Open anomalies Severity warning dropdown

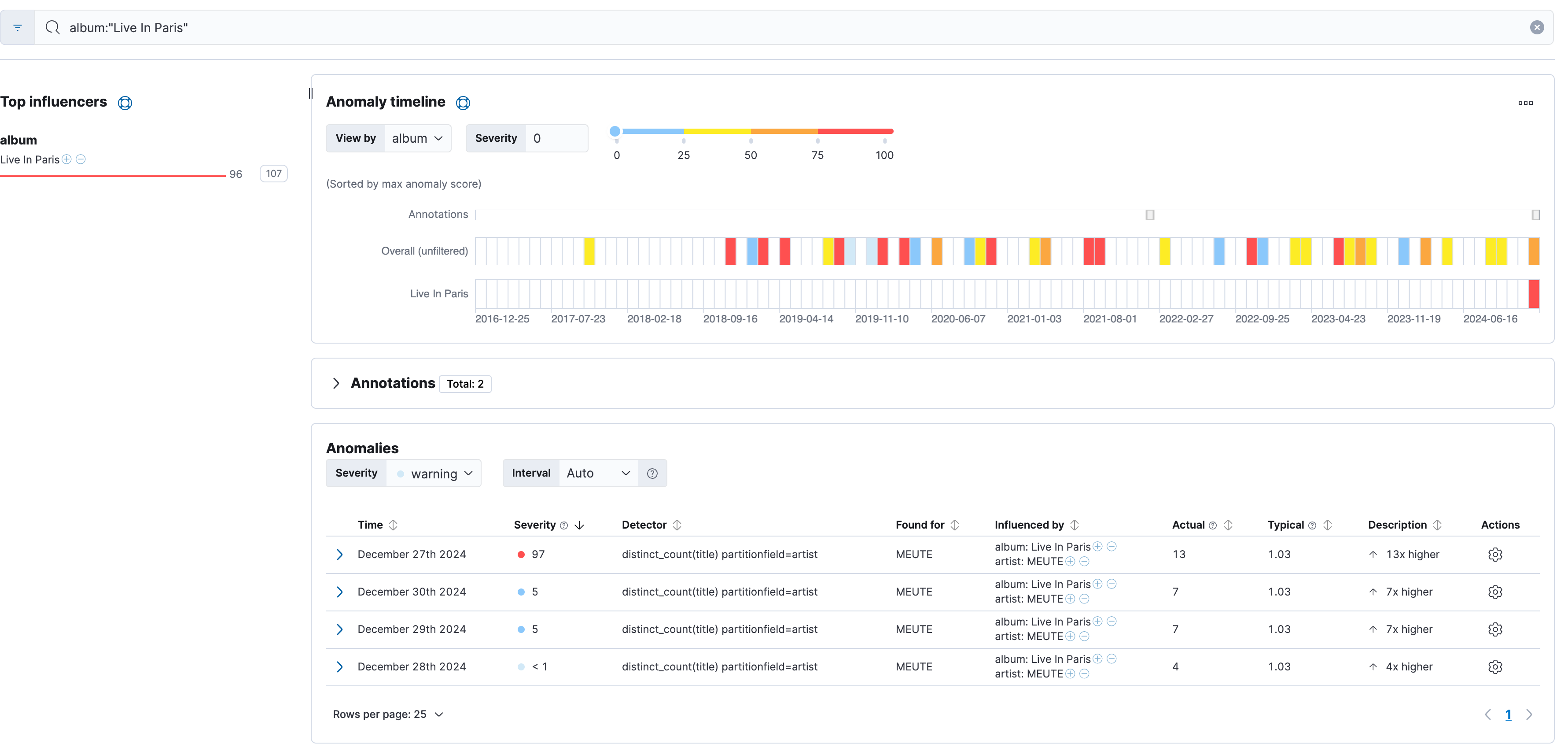[434, 474]
